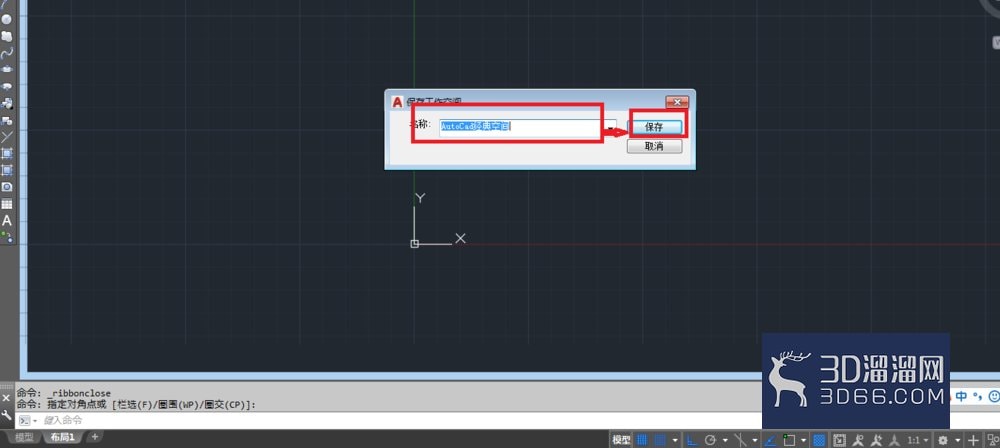Toggle grid display in status bar
The height and width of the screenshot is (448, 1000).
642,440
